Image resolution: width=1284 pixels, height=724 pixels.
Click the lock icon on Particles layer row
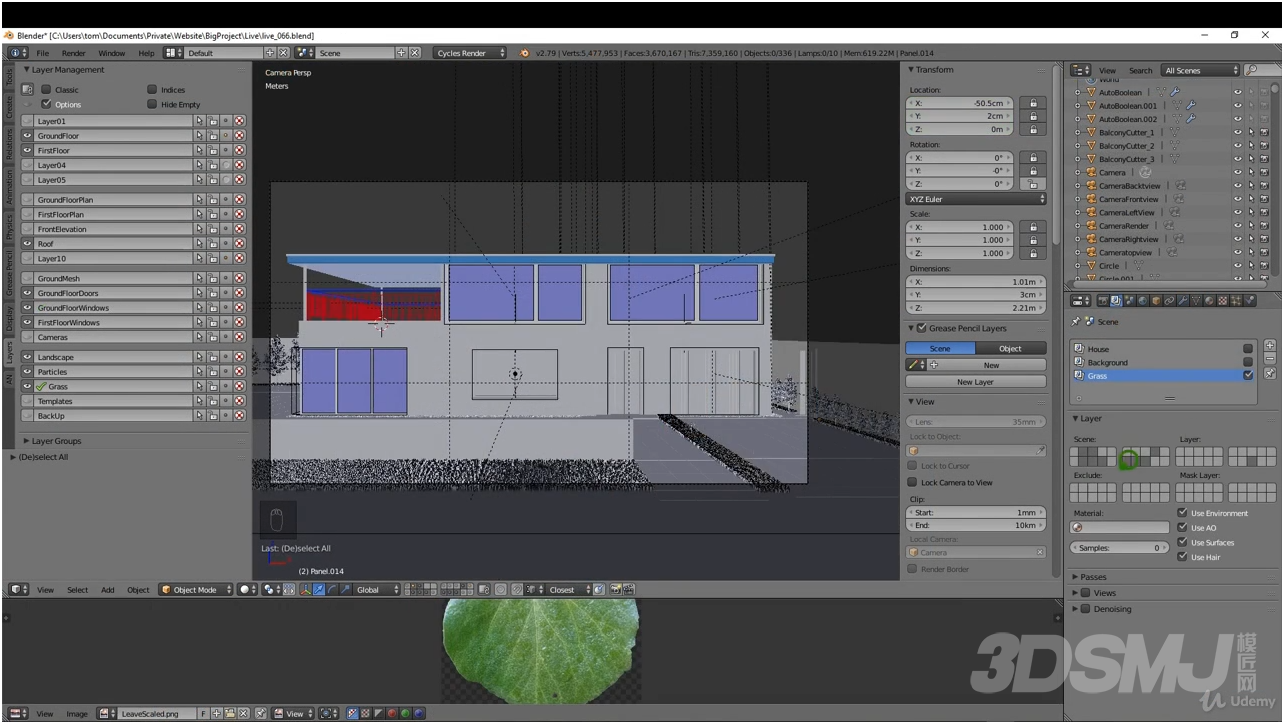coord(213,372)
